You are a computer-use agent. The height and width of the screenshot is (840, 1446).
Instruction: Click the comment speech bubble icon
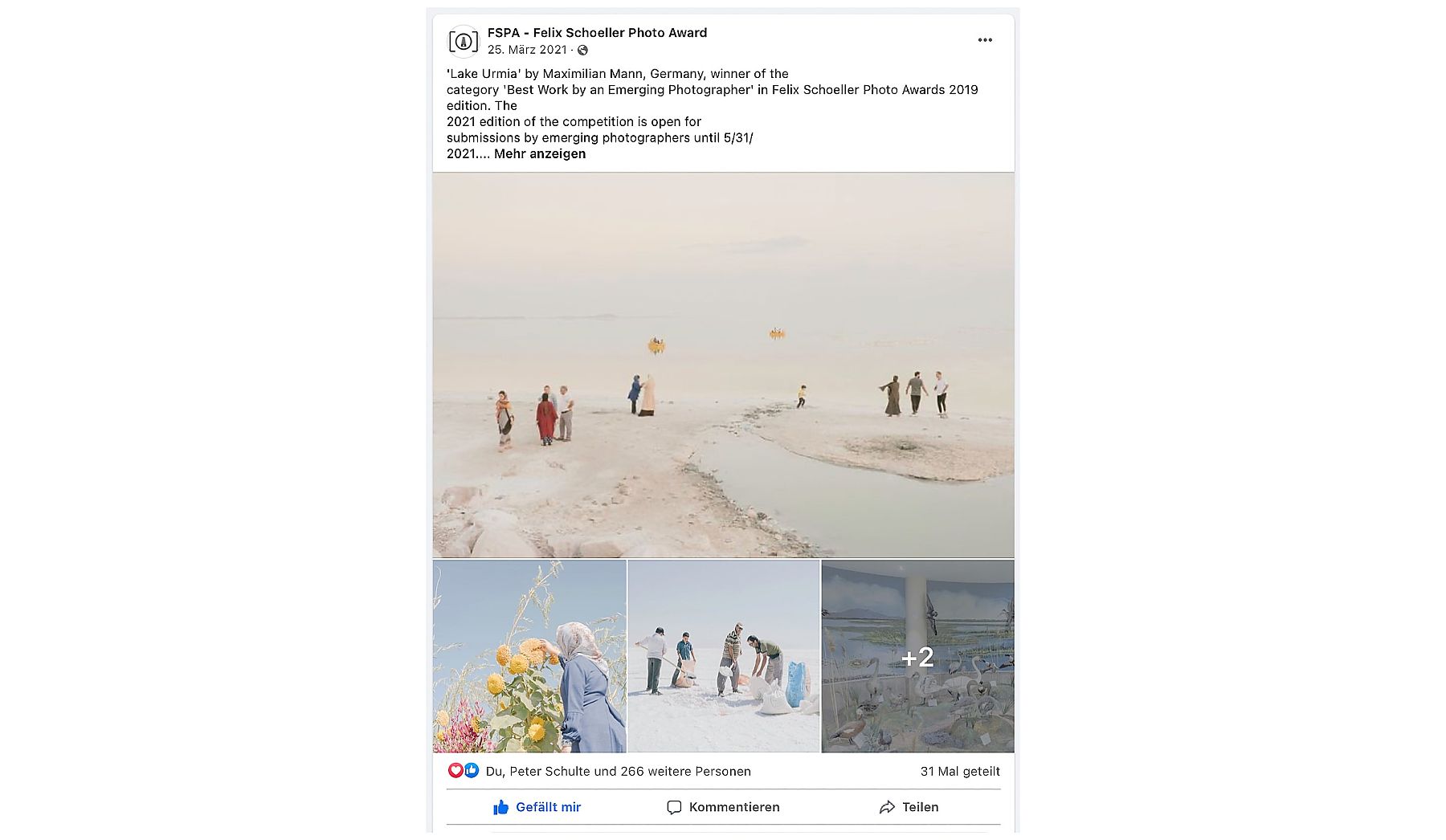pos(674,807)
